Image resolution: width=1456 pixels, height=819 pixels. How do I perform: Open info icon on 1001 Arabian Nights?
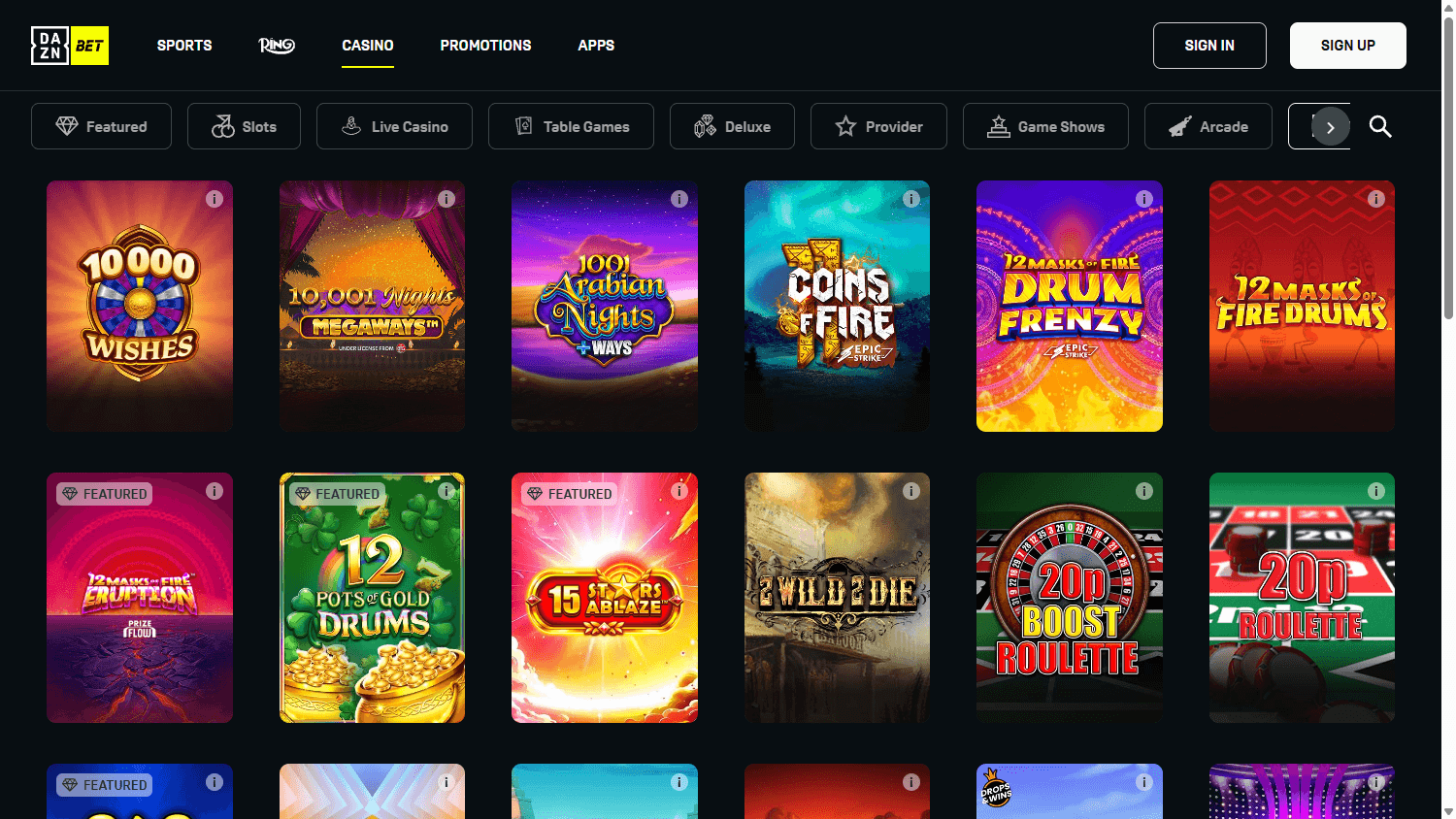pos(679,199)
